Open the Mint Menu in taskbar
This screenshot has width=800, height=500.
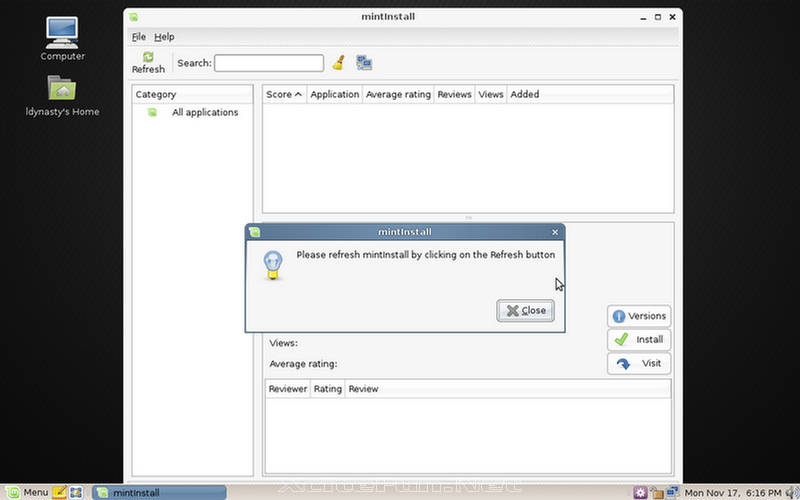click(x=27, y=492)
